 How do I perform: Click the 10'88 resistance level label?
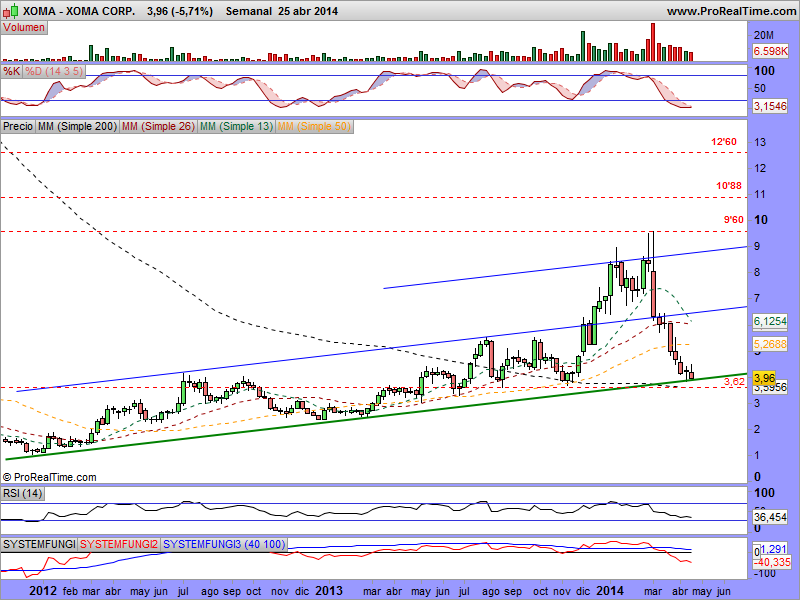(729, 186)
